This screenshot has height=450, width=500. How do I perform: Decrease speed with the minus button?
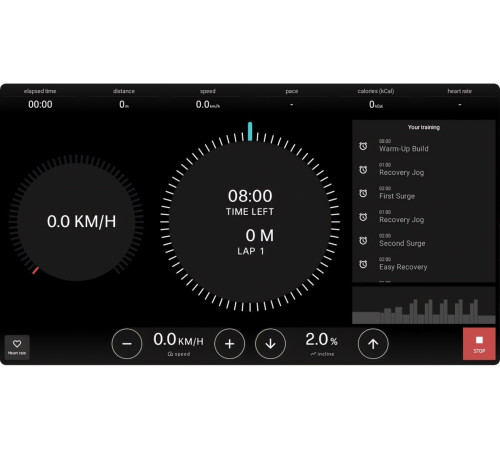click(127, 344)
